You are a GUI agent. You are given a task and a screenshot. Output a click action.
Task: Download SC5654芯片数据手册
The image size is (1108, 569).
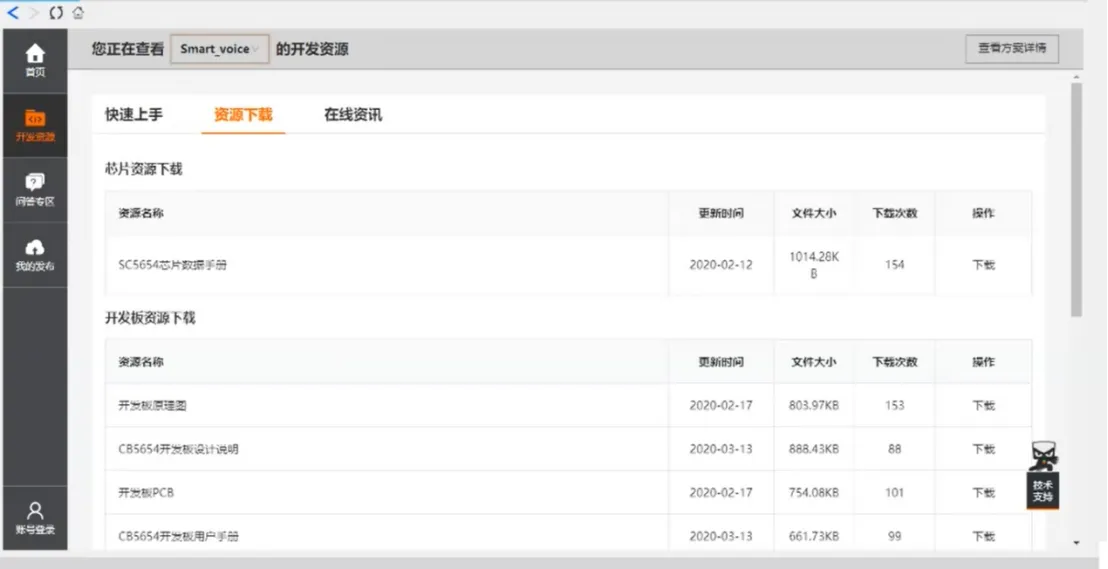pos(983,265)
